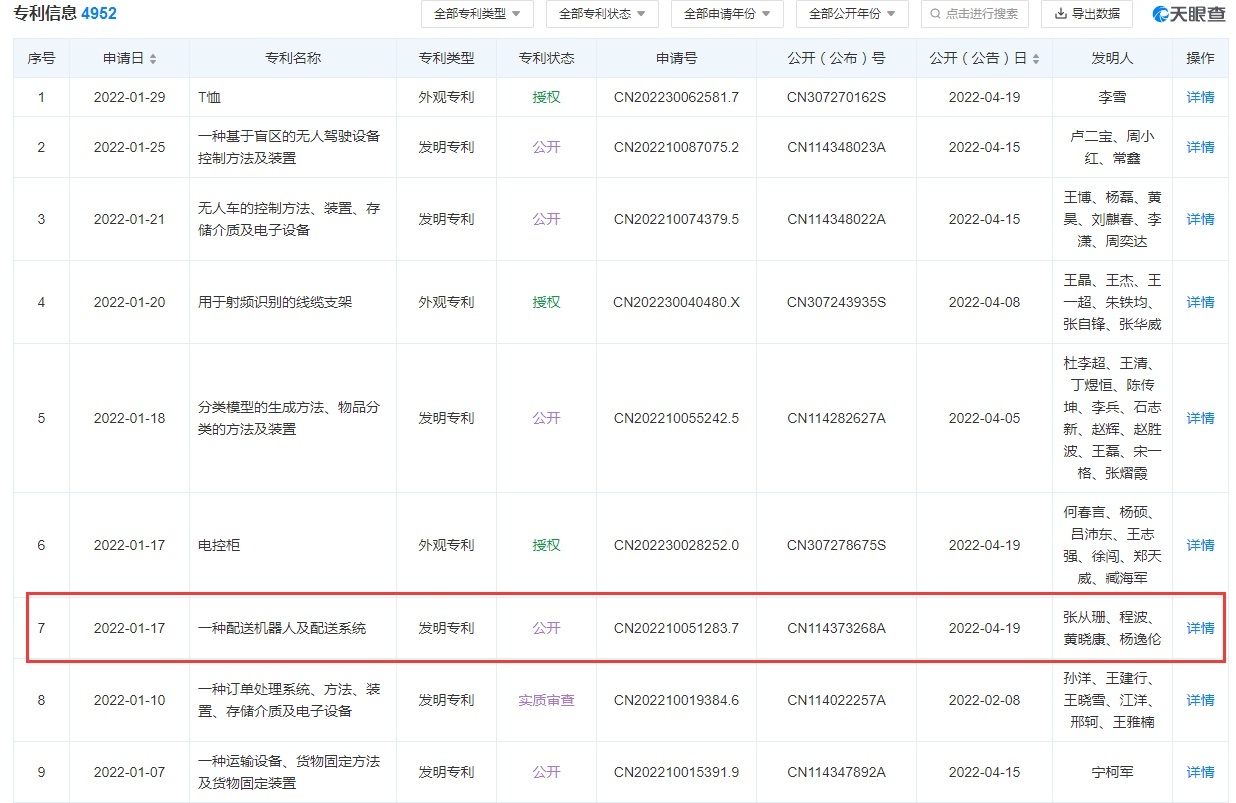This screenshot has height=803, width=1236.
Task: Click the Tianyancha logo icon
Action: tap(1161, 14)
